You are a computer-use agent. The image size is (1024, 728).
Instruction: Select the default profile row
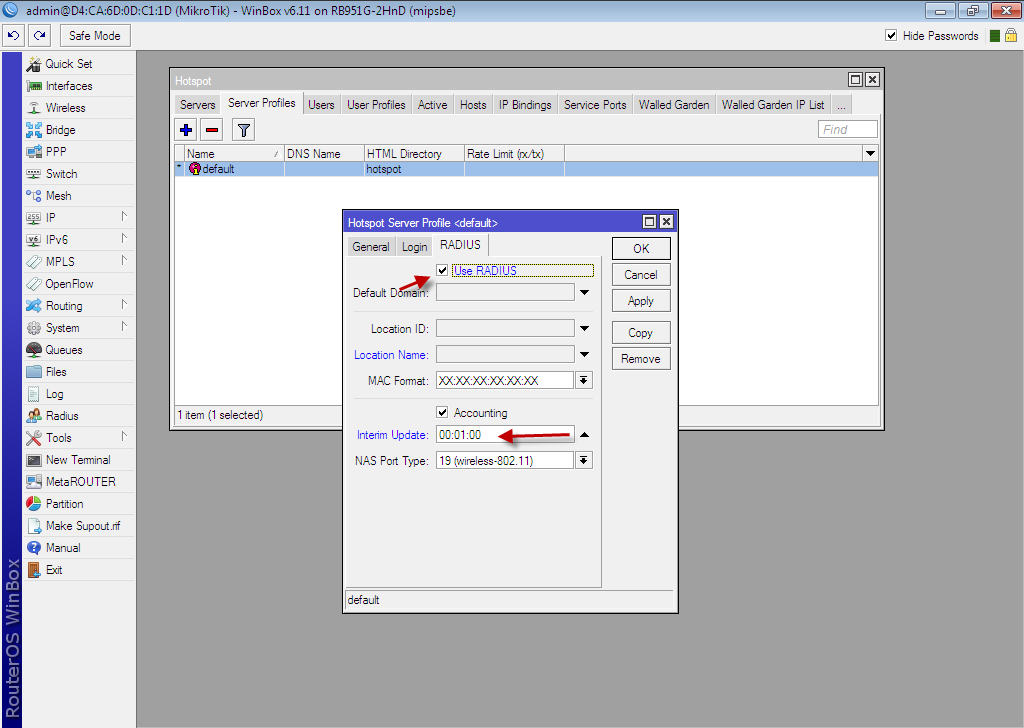click(526, 169)
